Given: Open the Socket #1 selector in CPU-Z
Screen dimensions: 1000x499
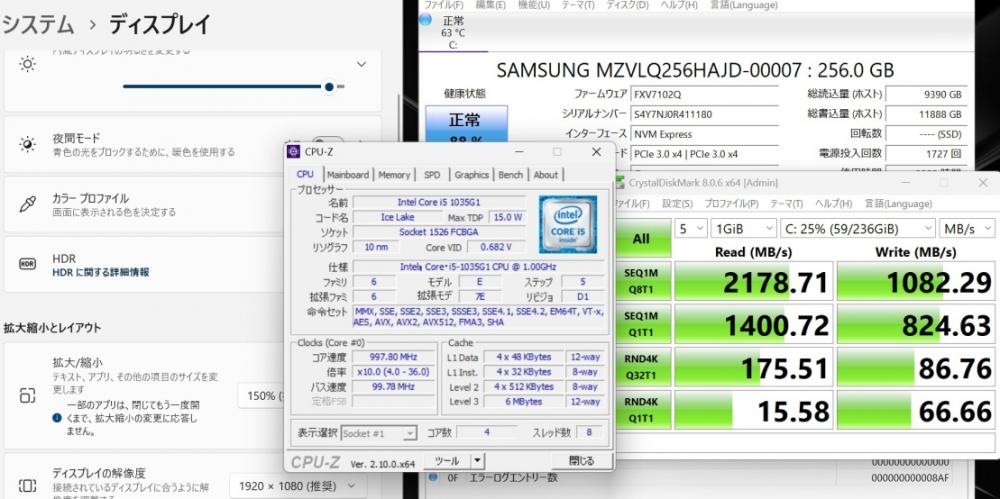Looking at the screenshot, I should (379, 433).
